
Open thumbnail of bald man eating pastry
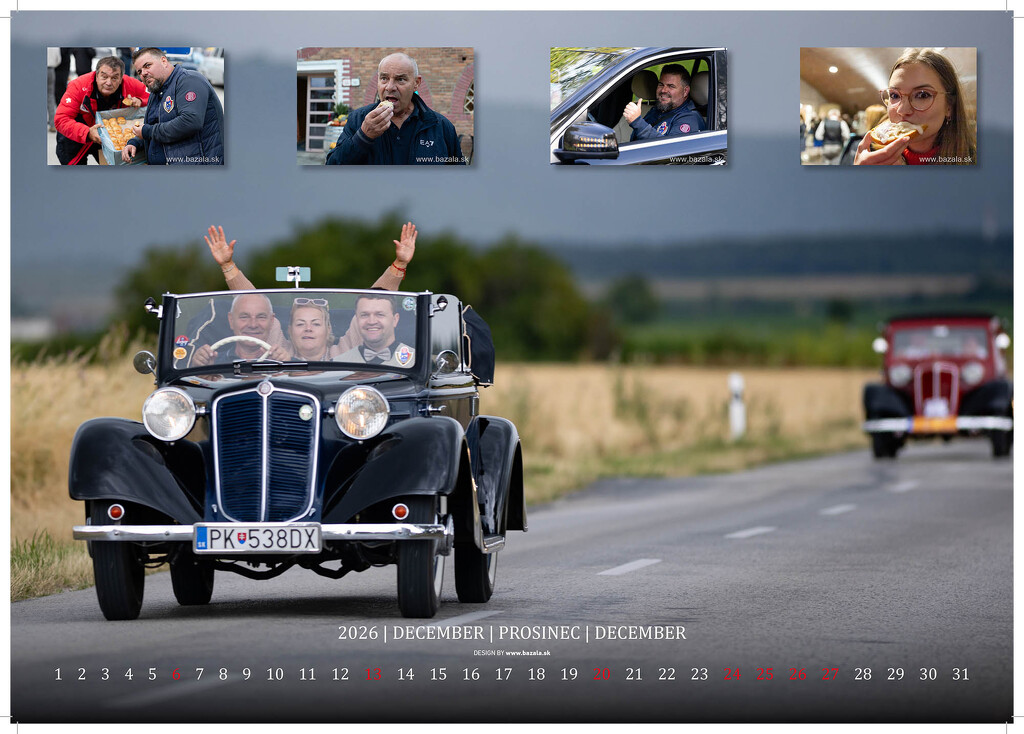385,106
